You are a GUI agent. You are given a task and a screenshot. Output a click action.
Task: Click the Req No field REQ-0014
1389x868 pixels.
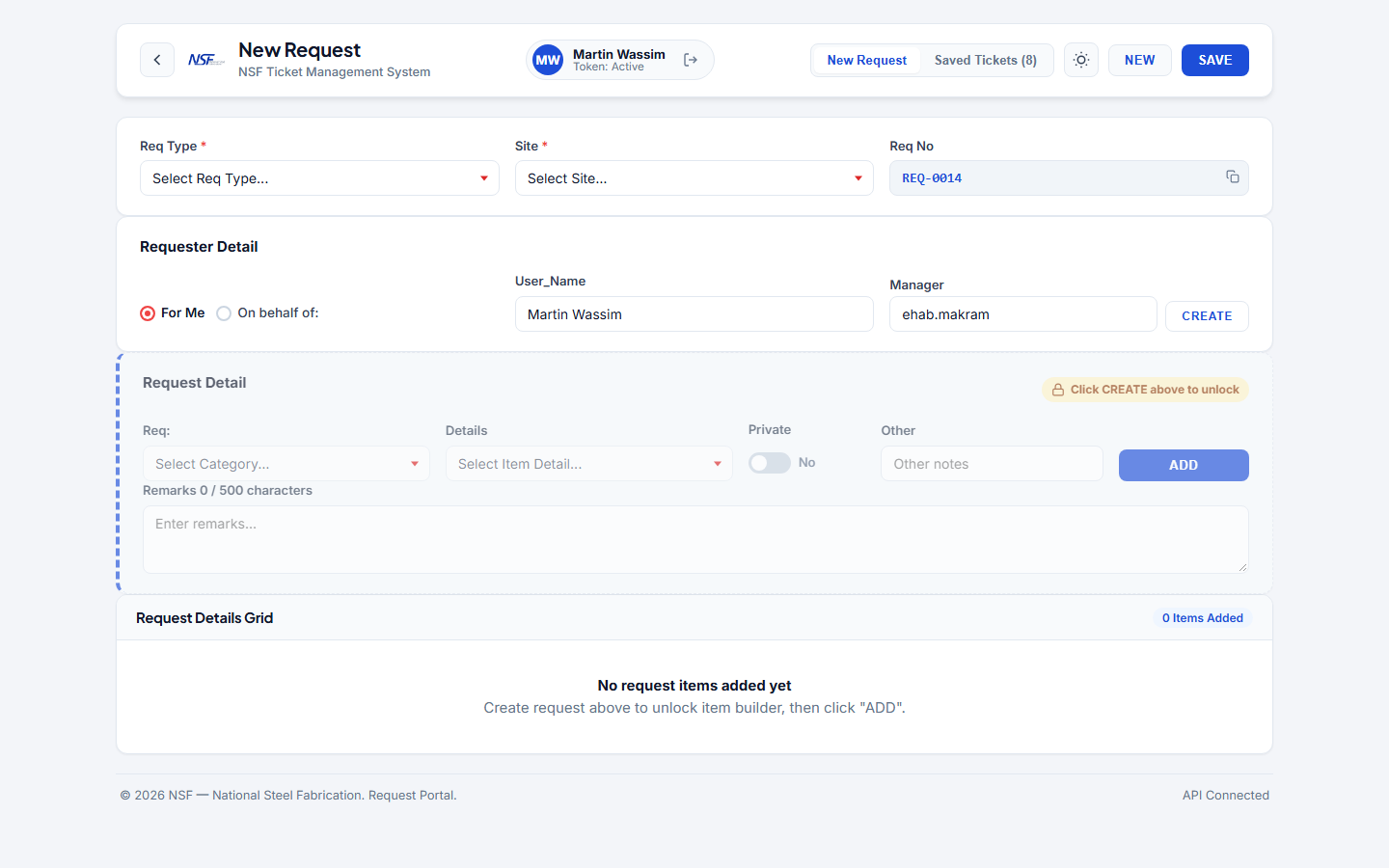pos(1069,178)
